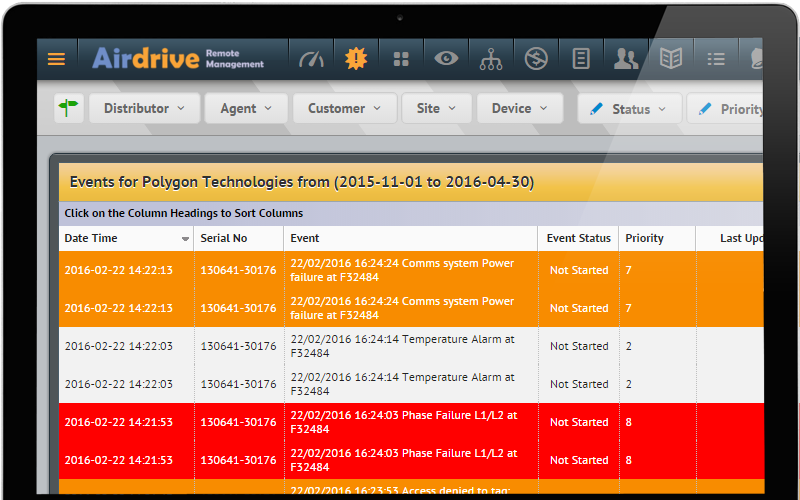Click the Access denied to tag event

(x=411, y=487)
